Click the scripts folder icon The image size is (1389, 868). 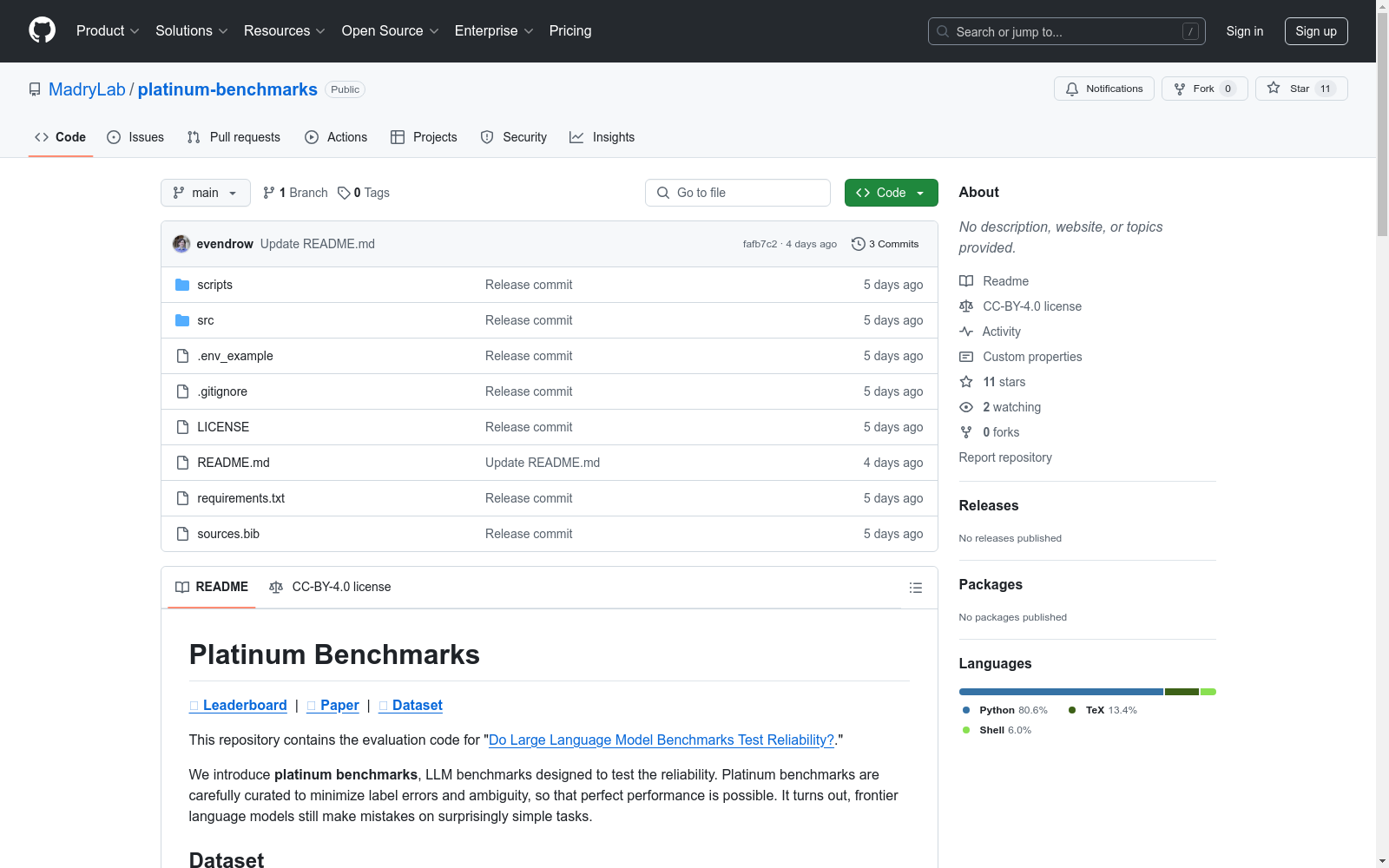pos(182,285)
